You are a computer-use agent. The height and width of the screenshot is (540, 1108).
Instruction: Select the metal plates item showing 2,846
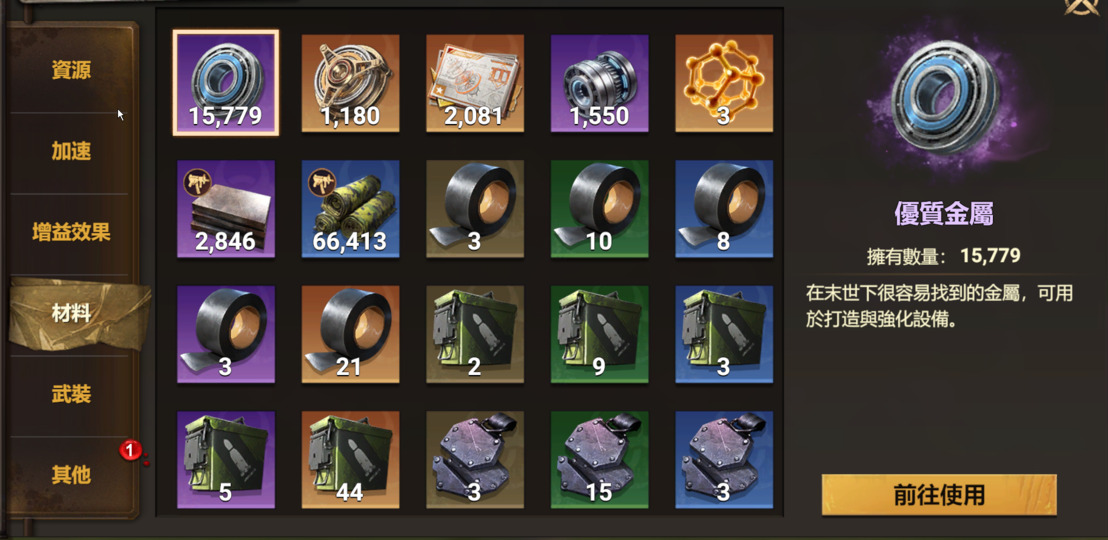(x=225, y=209)
